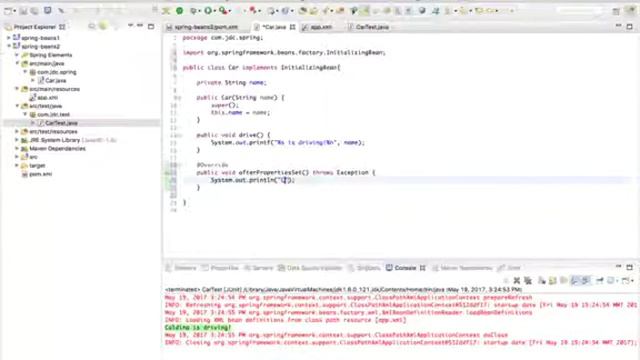Click the Save All toolbar icon
This screenshot has height=360, width=640.
click(35, 11)
